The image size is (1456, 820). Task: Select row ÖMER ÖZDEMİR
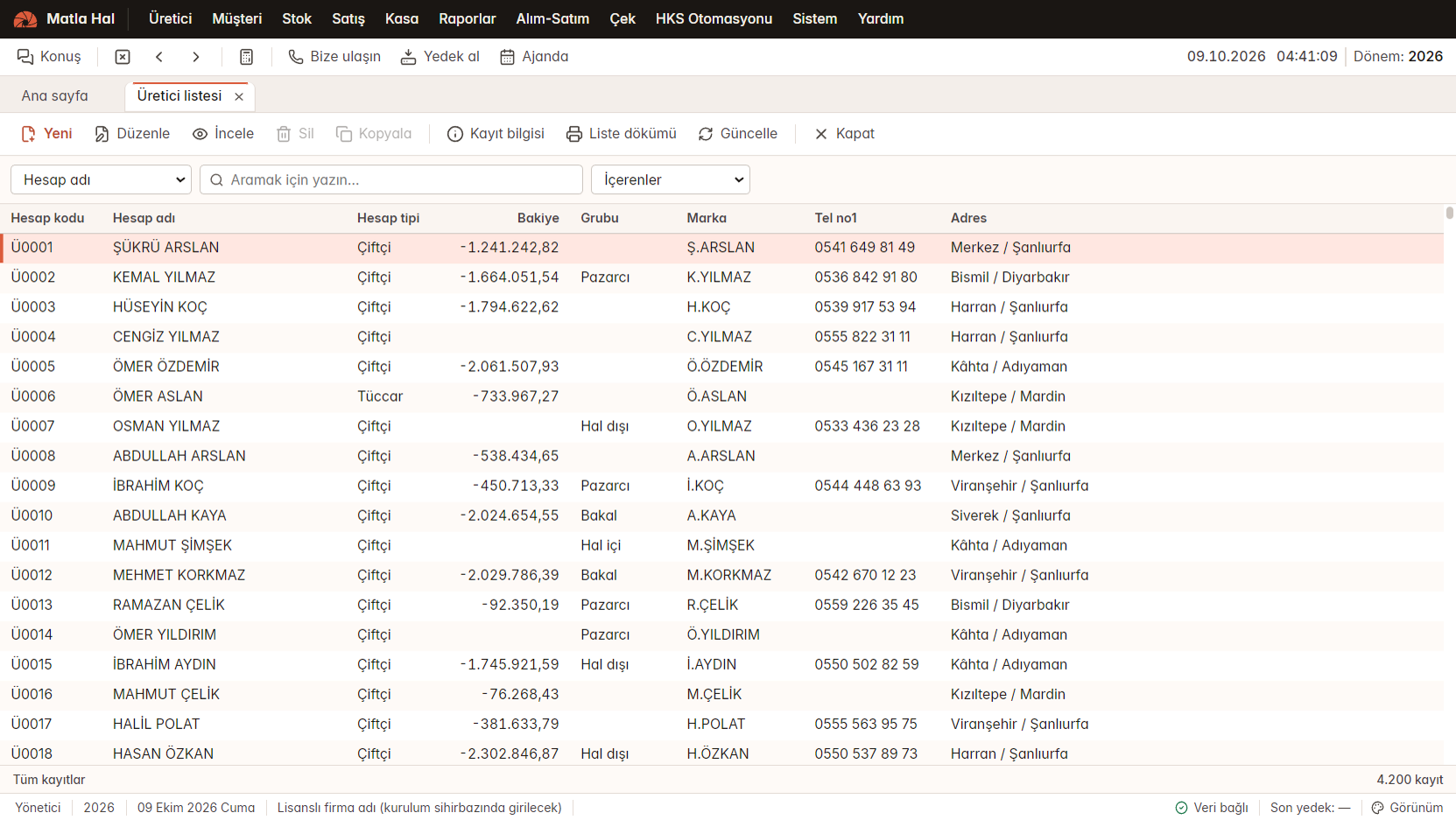(721, 367)
